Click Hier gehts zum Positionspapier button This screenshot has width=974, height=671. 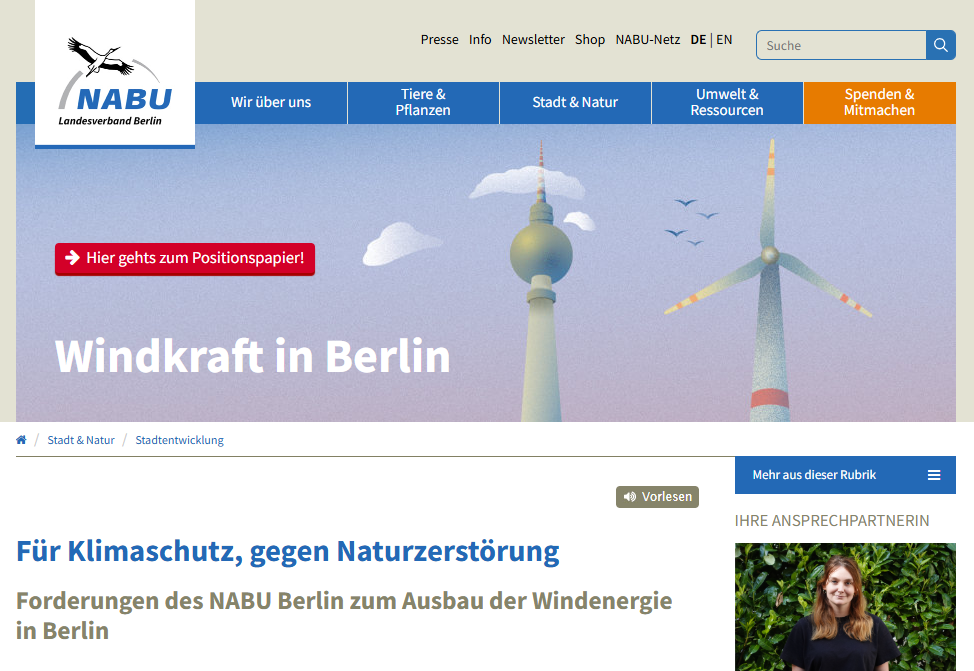(185, 258)
